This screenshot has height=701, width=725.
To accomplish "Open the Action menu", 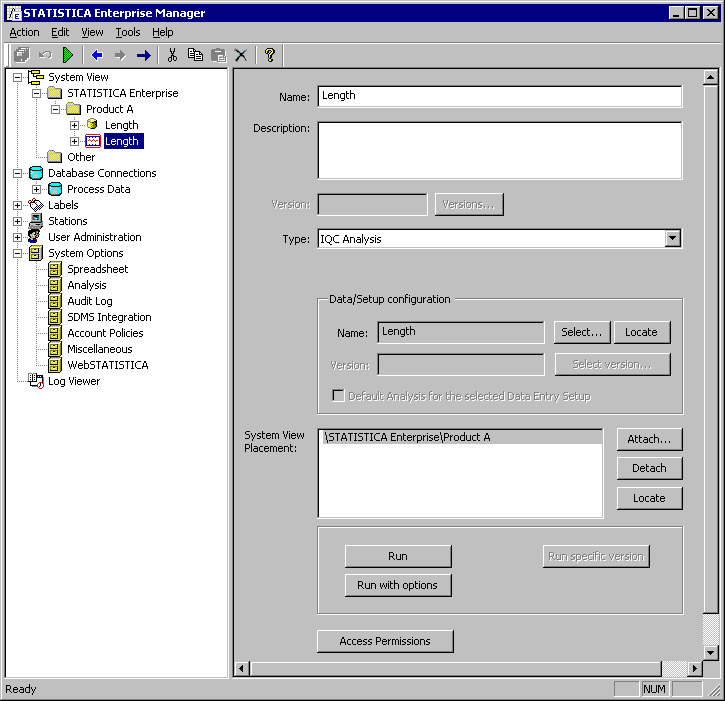I will 25,32.
